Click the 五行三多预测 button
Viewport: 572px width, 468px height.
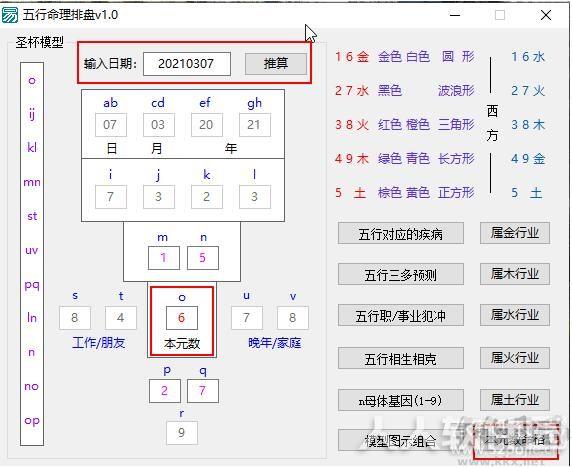(x=401, y=274)
